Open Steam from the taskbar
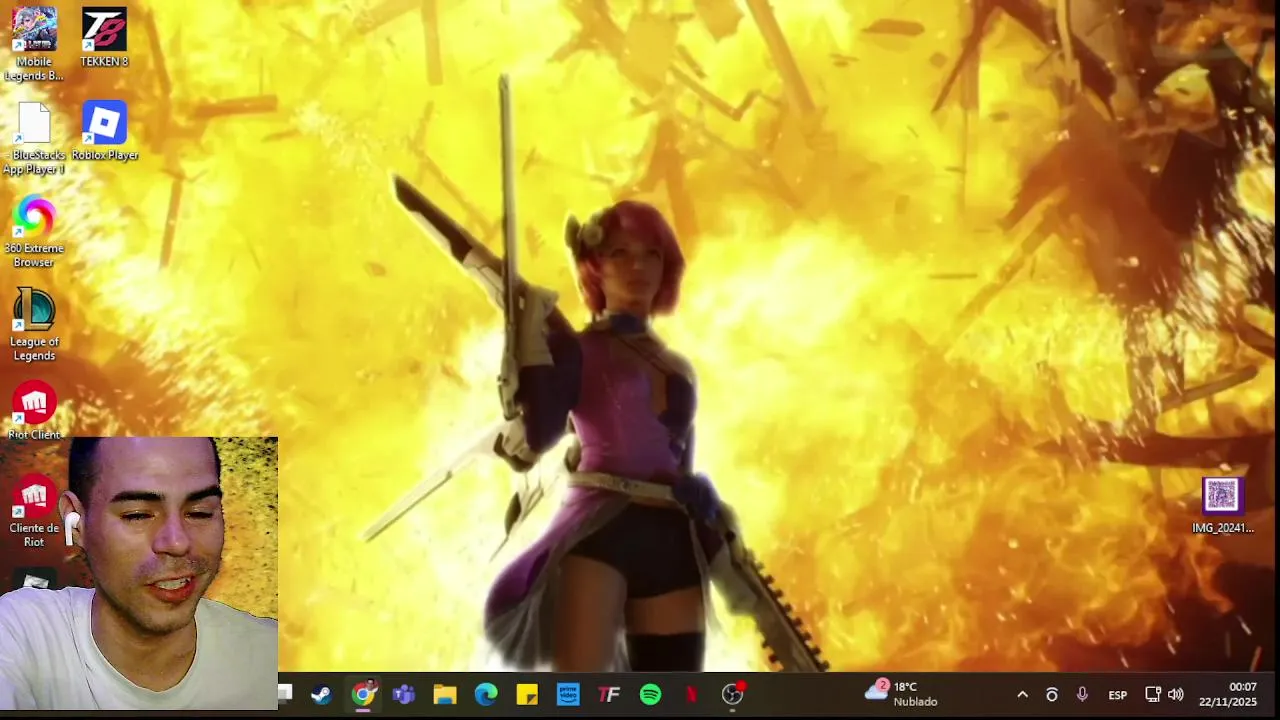Viewport: 1280px width, 720px height. [321, 694]
